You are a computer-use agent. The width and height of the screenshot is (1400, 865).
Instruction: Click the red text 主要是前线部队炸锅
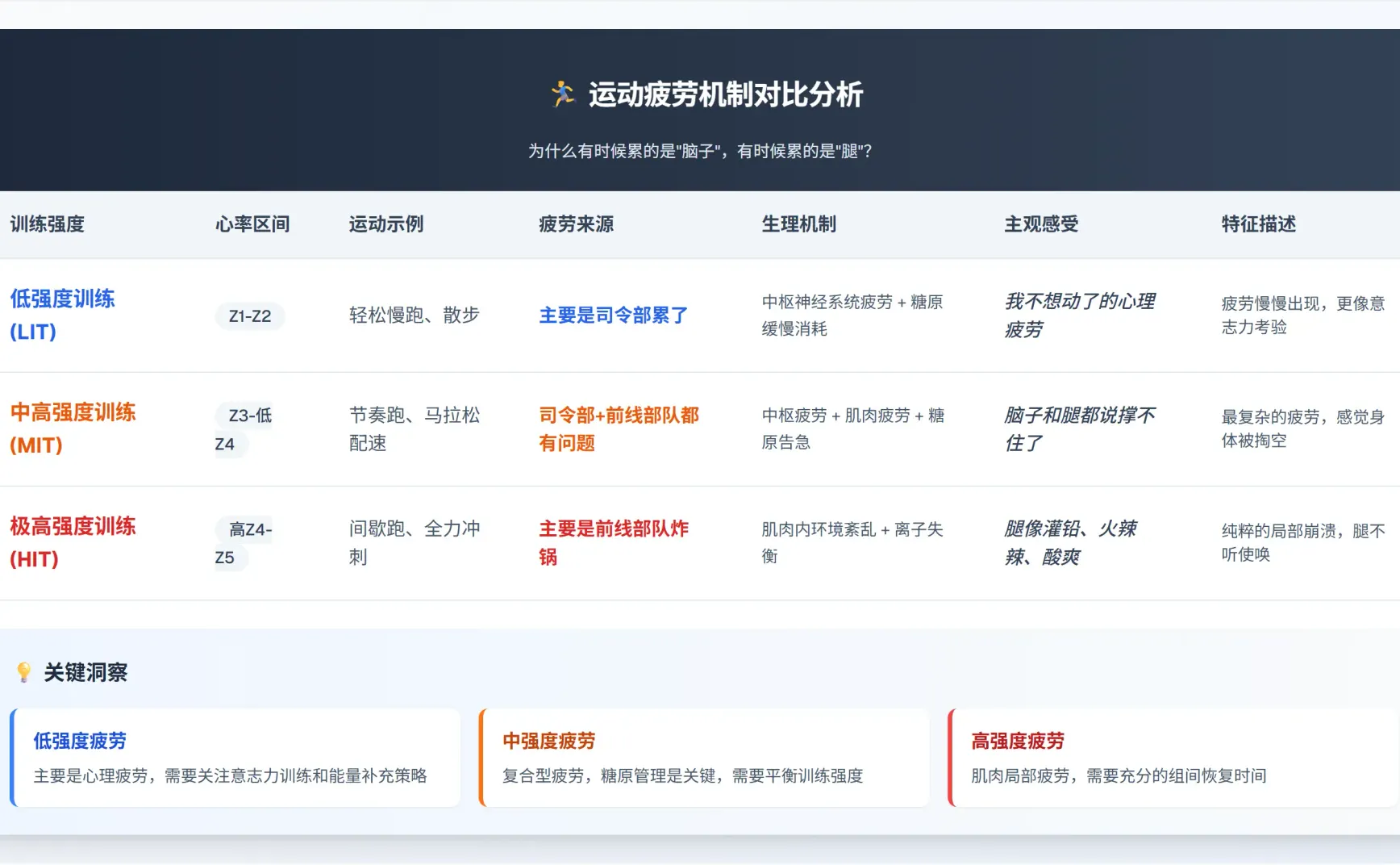[614, 543]
